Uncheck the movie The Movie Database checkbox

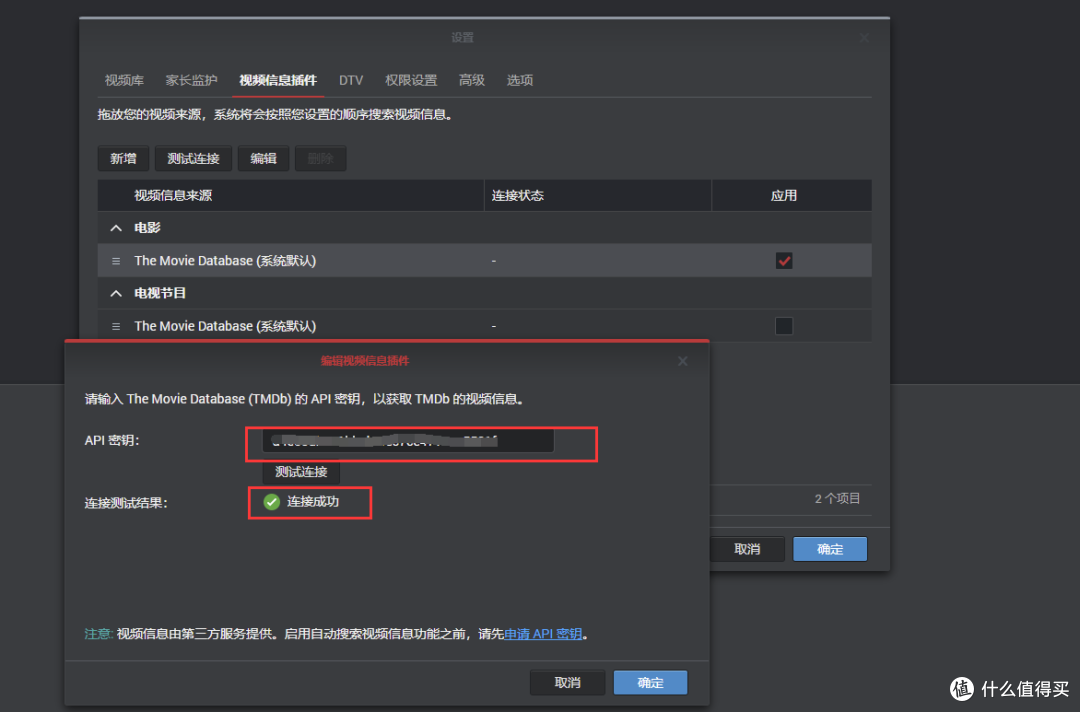coord(784,261)
